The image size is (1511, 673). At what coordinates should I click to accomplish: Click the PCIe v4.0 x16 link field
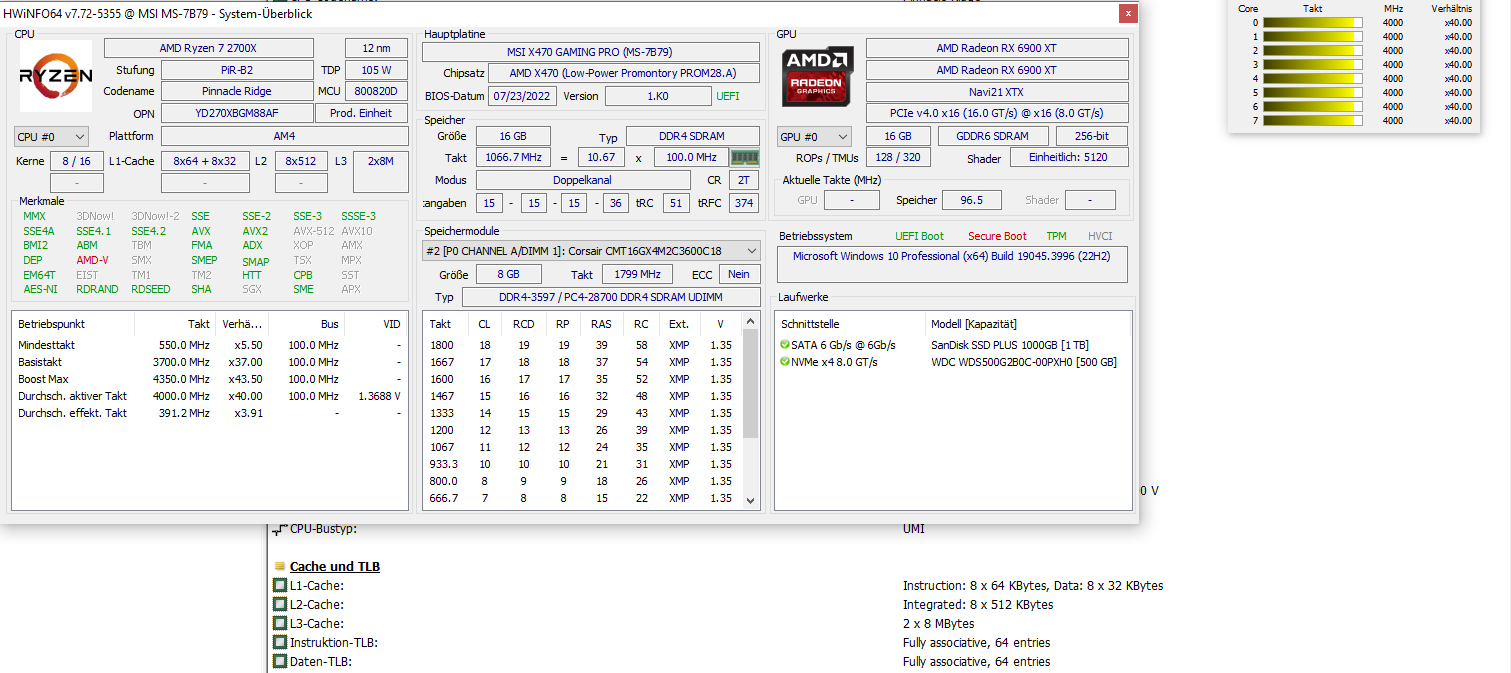click(x=997, y=113)
